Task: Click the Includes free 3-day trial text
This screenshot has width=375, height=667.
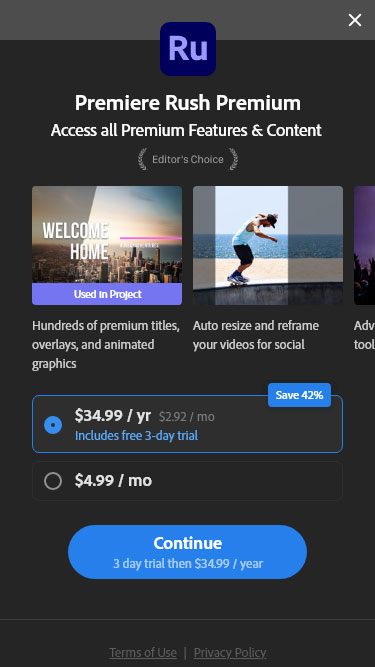Action: pos(136,436)
